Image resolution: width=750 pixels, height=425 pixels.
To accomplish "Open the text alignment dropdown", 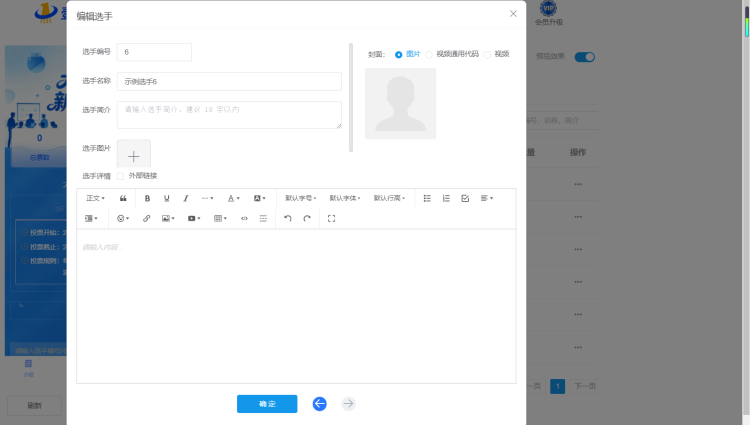I will point(486,198).
